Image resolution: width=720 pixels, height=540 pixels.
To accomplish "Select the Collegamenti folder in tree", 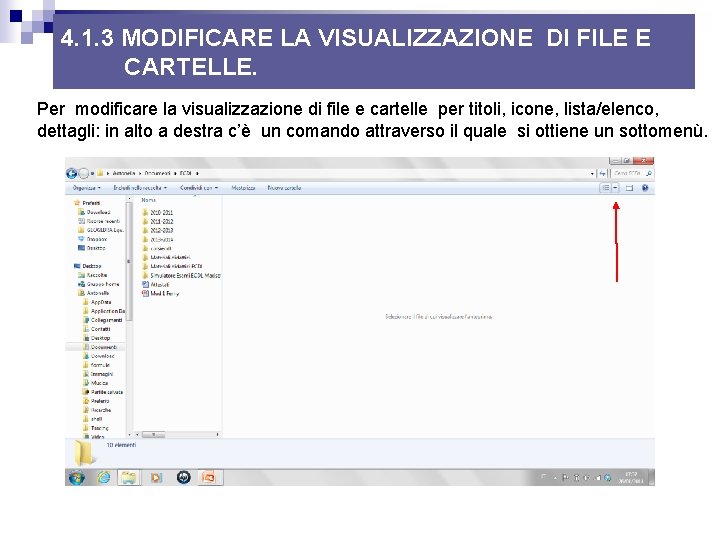I will pos(103,320).
